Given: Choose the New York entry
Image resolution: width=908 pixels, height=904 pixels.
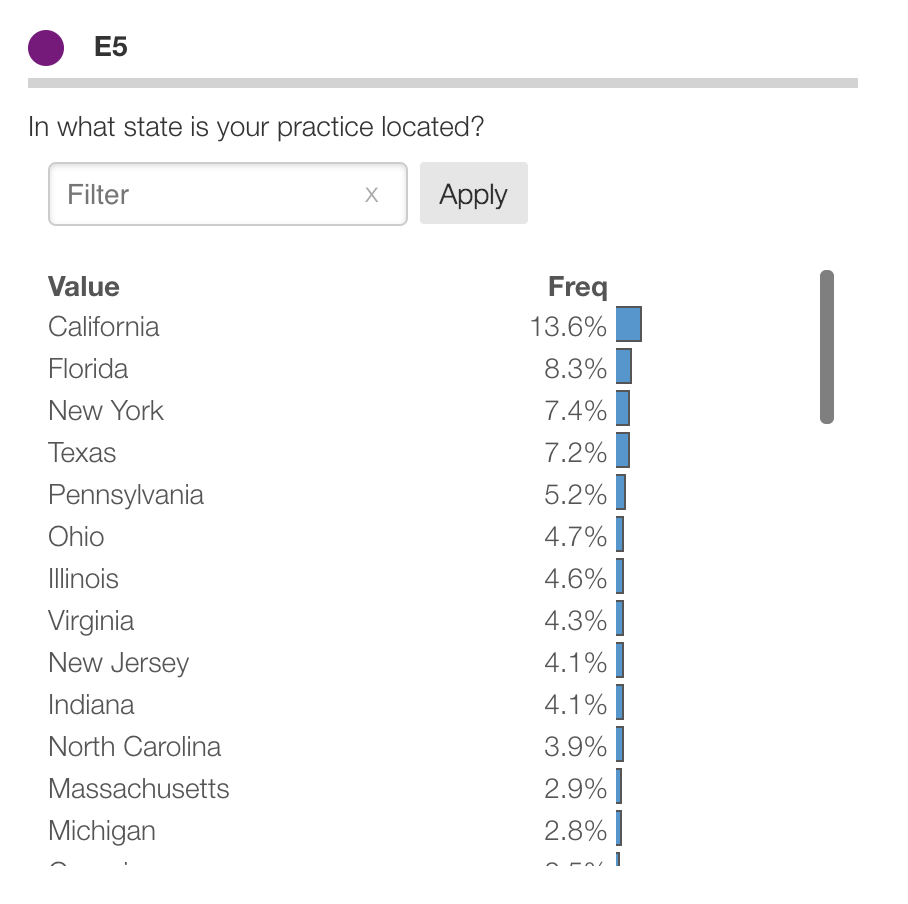Looking at the screenshot, I should point(106,411).
